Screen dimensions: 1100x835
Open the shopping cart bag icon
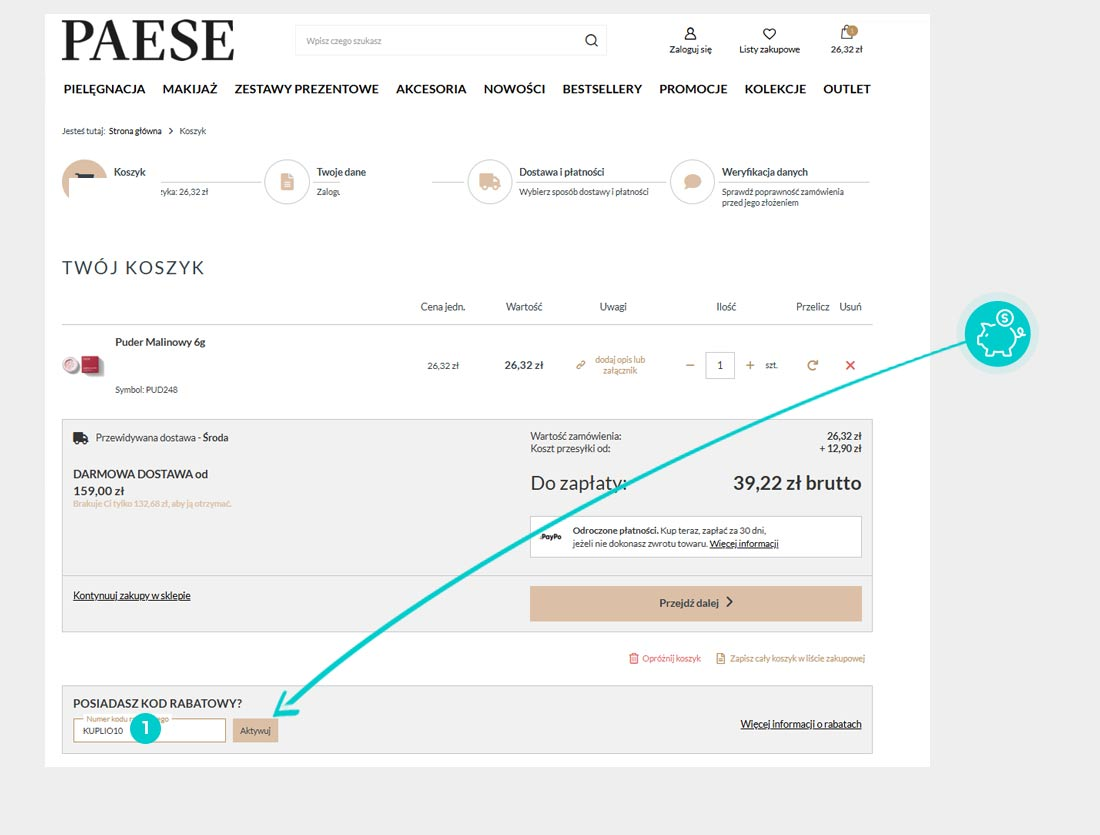click(x=846, y=33)
